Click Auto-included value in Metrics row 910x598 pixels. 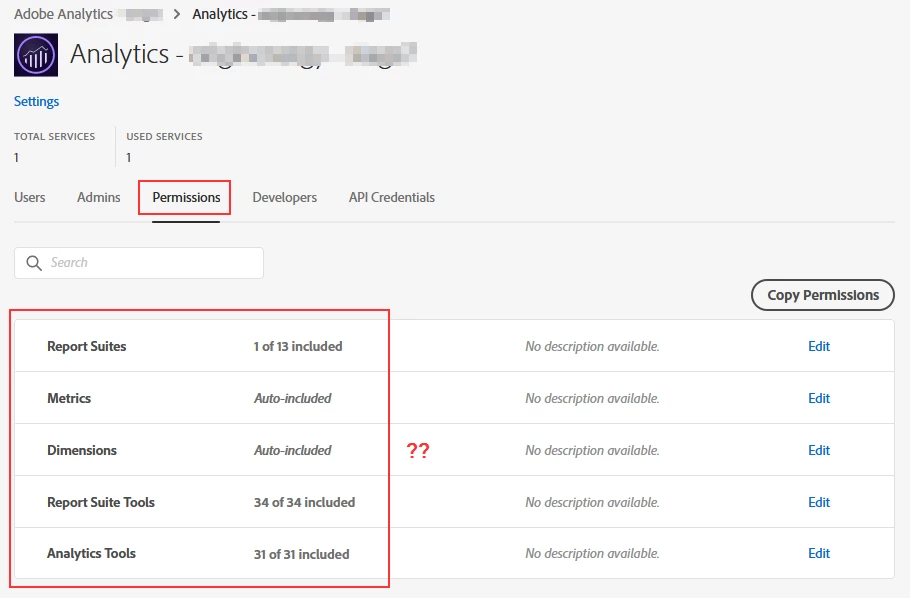click(292, 398)
